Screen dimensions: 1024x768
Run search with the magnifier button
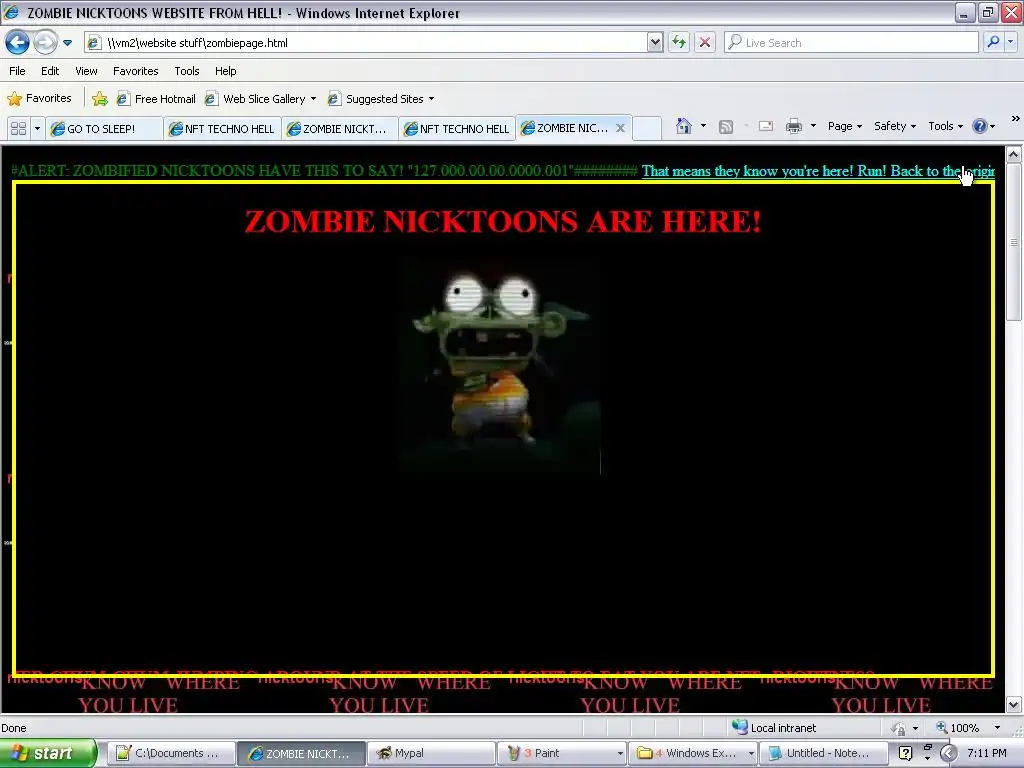993,42
